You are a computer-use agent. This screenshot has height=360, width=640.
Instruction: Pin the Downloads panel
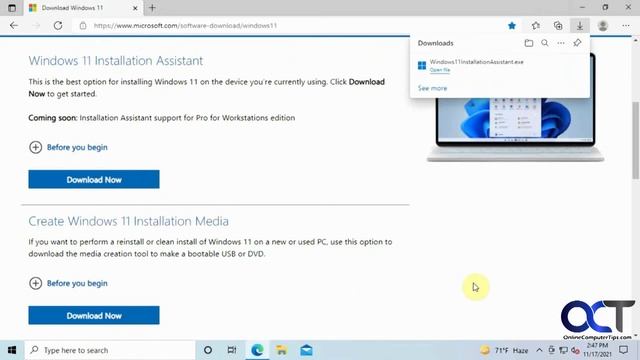(577, 43)
